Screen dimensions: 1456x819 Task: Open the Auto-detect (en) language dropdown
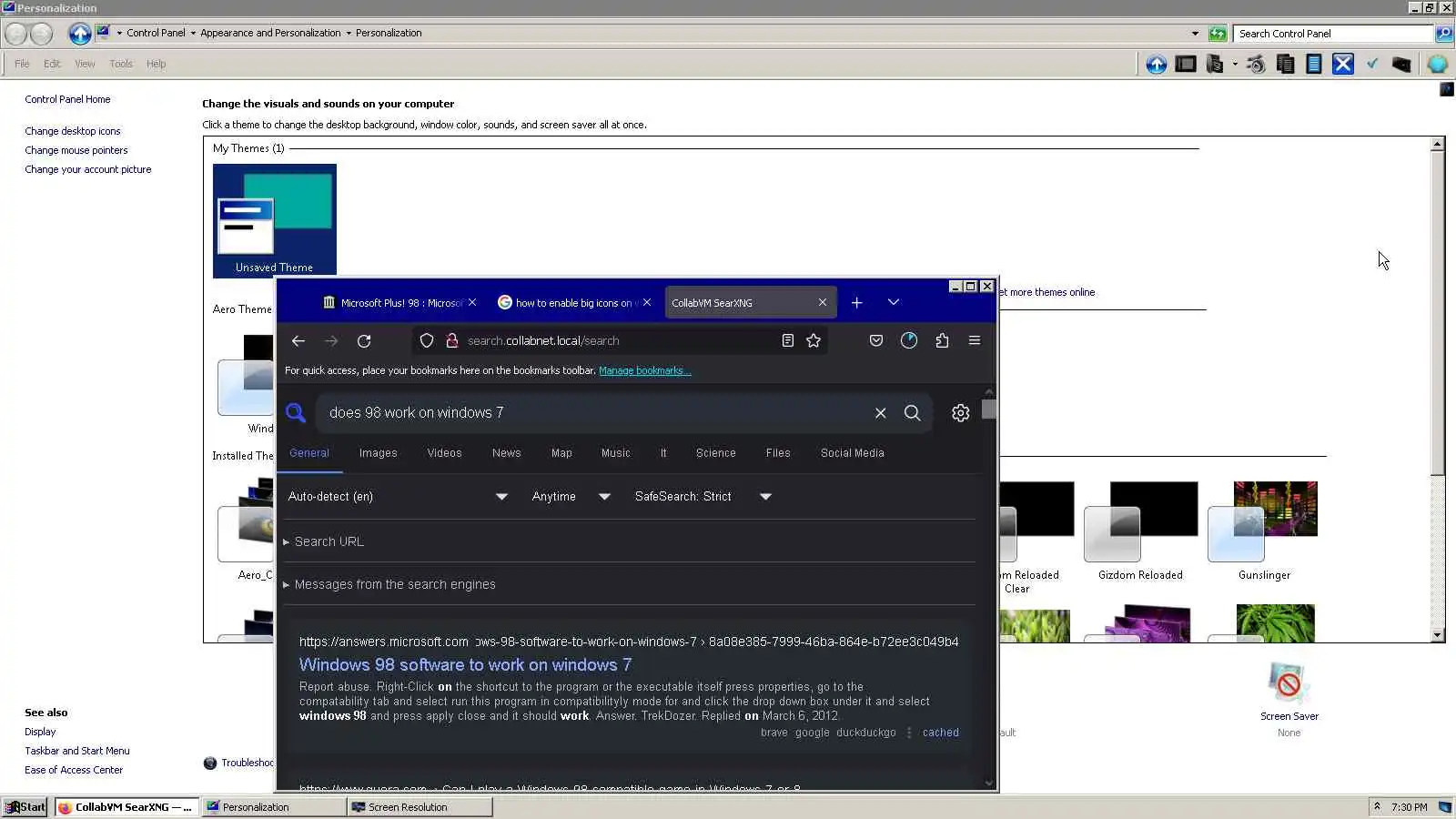click(x=398, y=497)
